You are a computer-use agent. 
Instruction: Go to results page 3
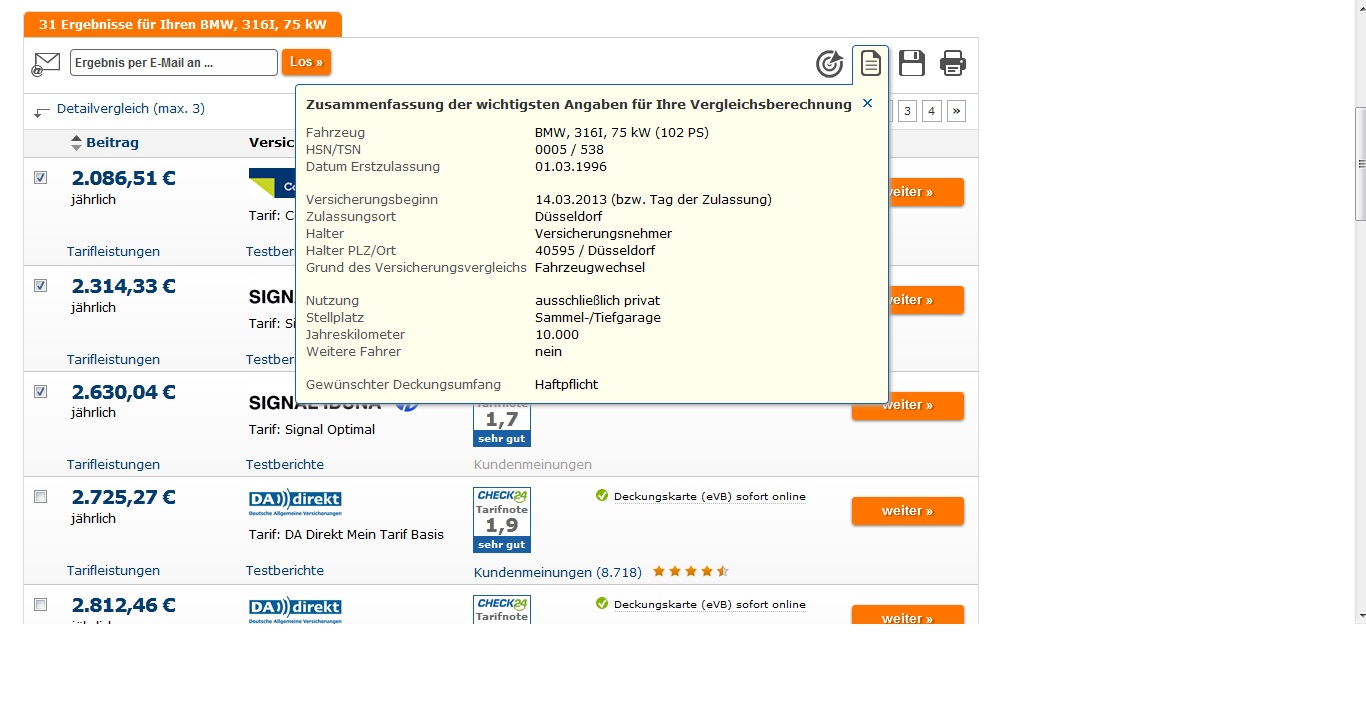[907, 111]
